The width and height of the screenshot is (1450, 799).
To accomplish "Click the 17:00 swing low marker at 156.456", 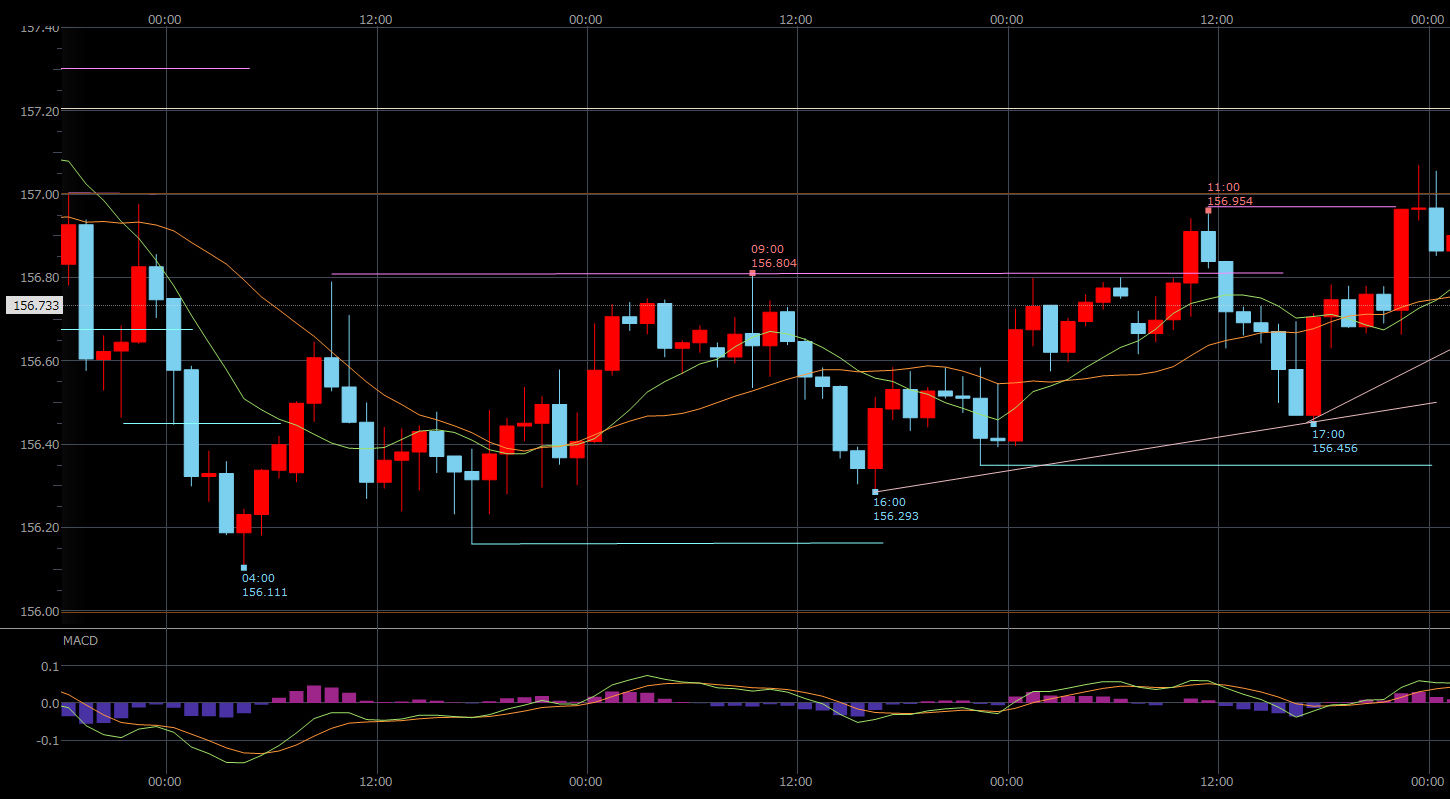I will [1313, 424].
